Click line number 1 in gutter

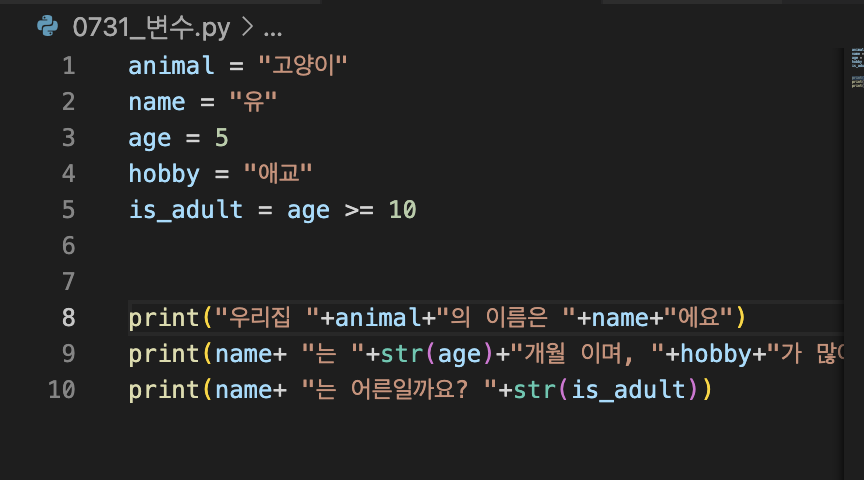(69, 66)
